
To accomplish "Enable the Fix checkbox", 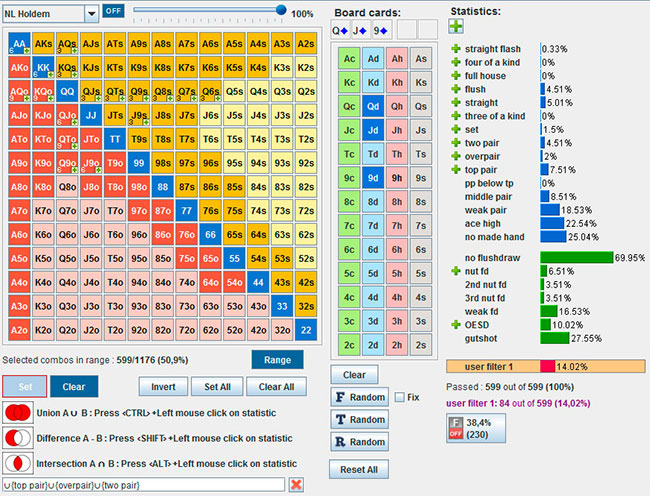I will [400, 398].
